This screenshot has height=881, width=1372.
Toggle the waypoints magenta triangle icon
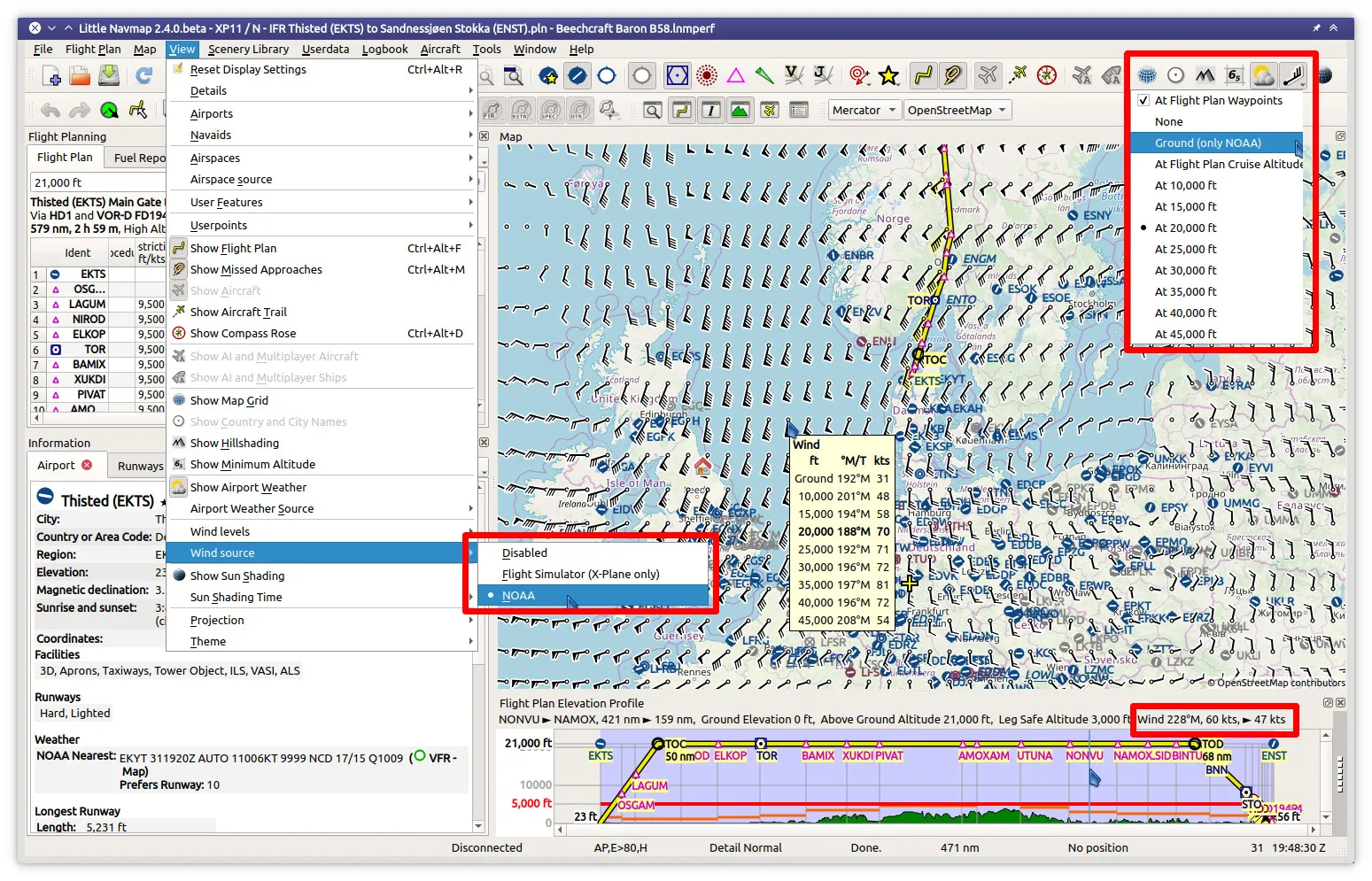(736, 76)
